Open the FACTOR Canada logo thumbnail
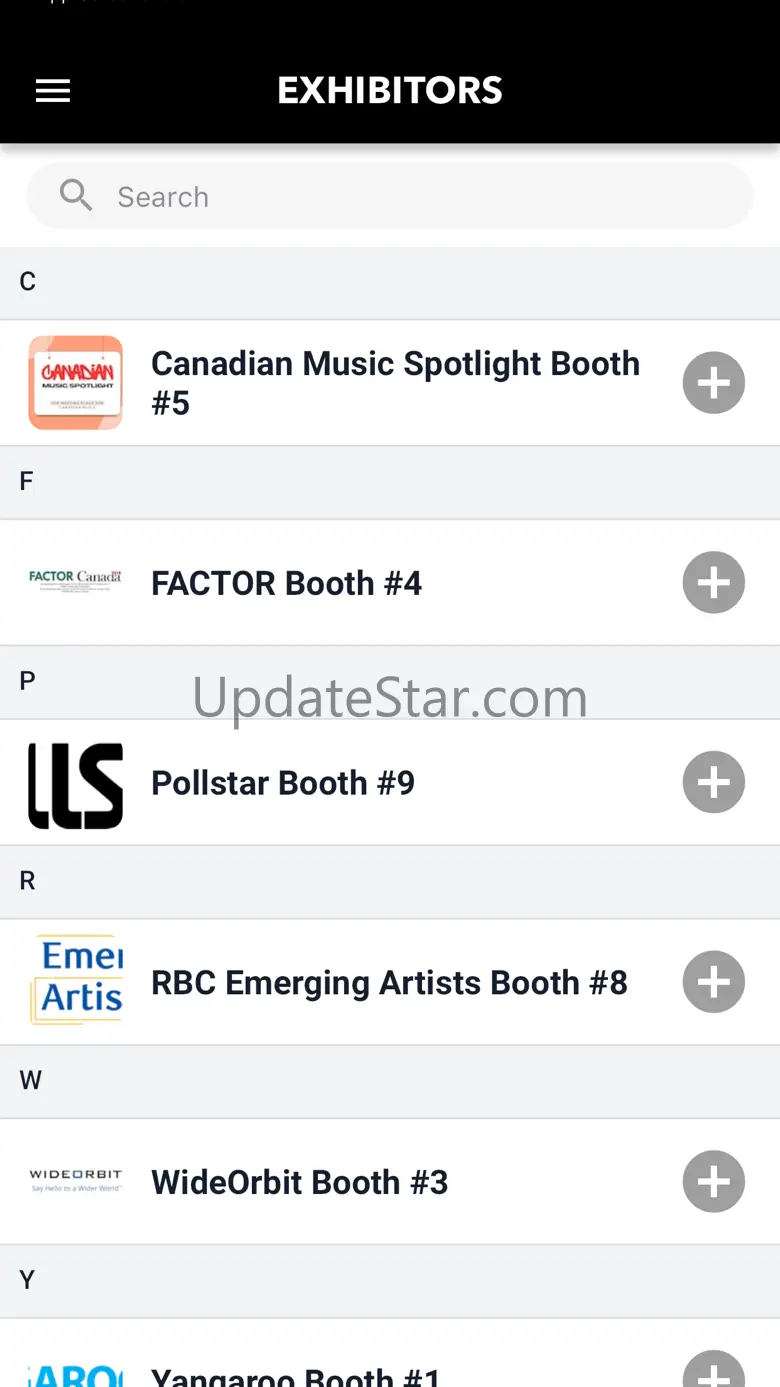The width and height of the screenshot is (780, 1387). [x=75, y=582]
